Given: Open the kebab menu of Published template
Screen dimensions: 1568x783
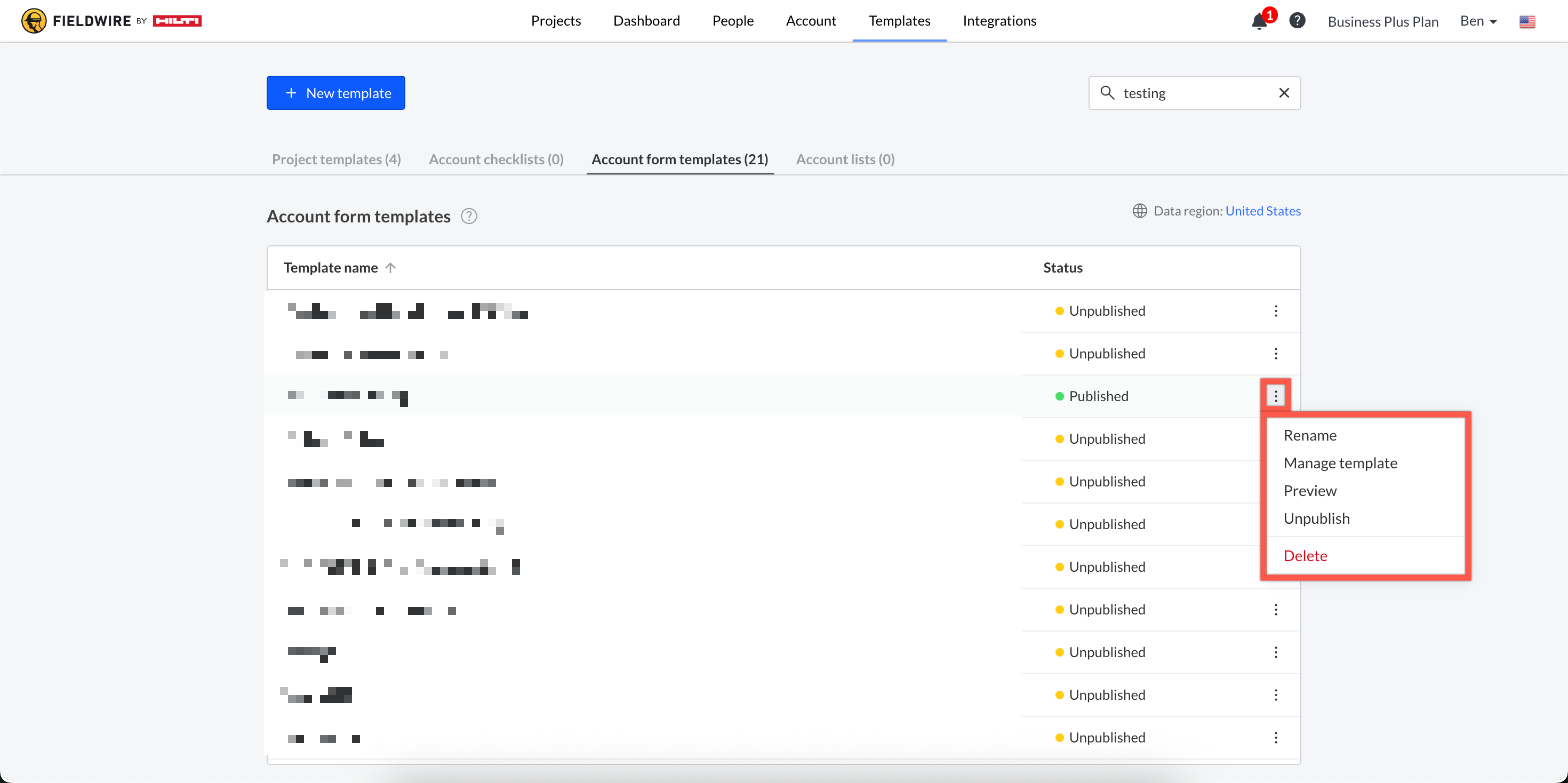Looking at the screenshot, I should pyautogui.click(x=1275, y=396).
